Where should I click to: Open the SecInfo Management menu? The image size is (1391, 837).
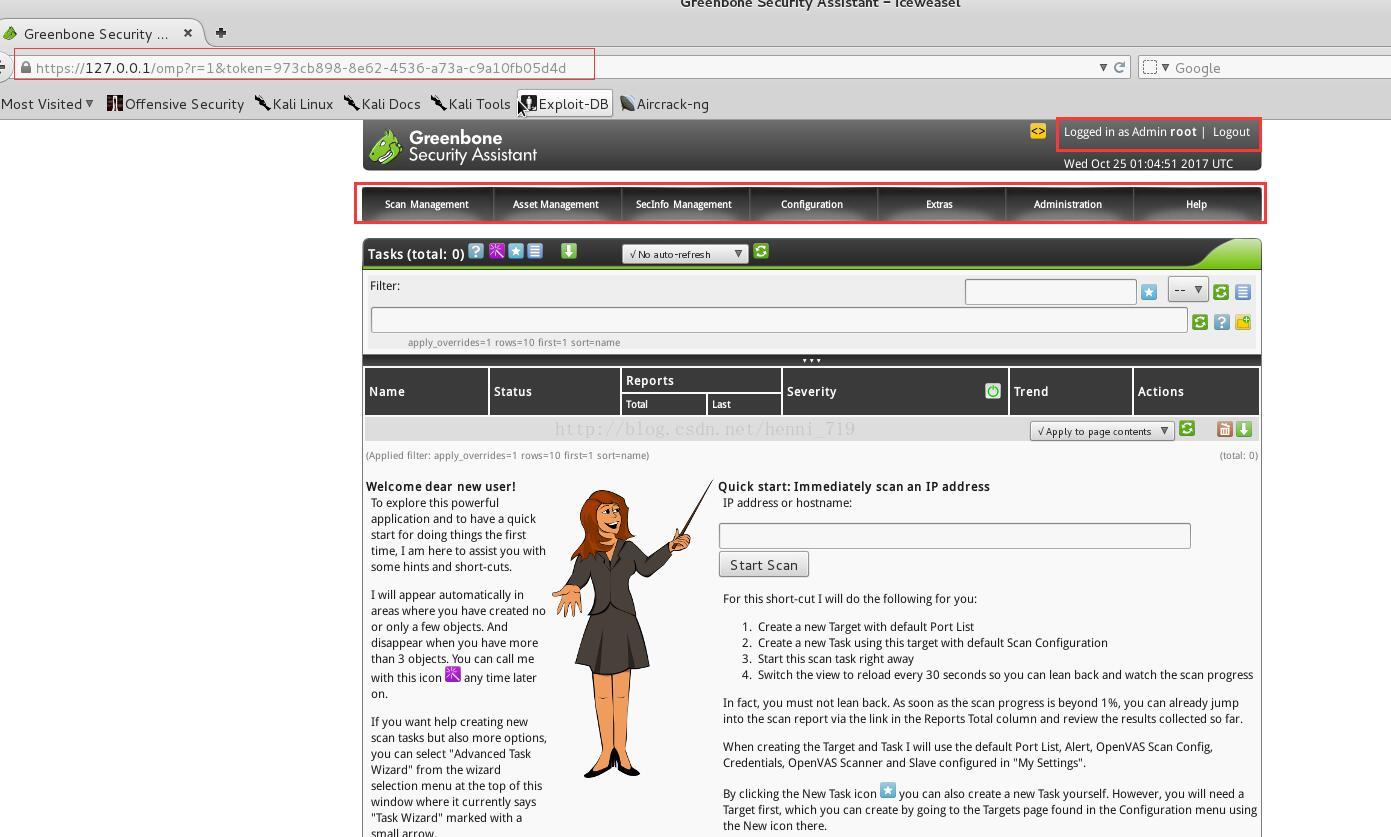pyautogui.click(x=684, y=204)
